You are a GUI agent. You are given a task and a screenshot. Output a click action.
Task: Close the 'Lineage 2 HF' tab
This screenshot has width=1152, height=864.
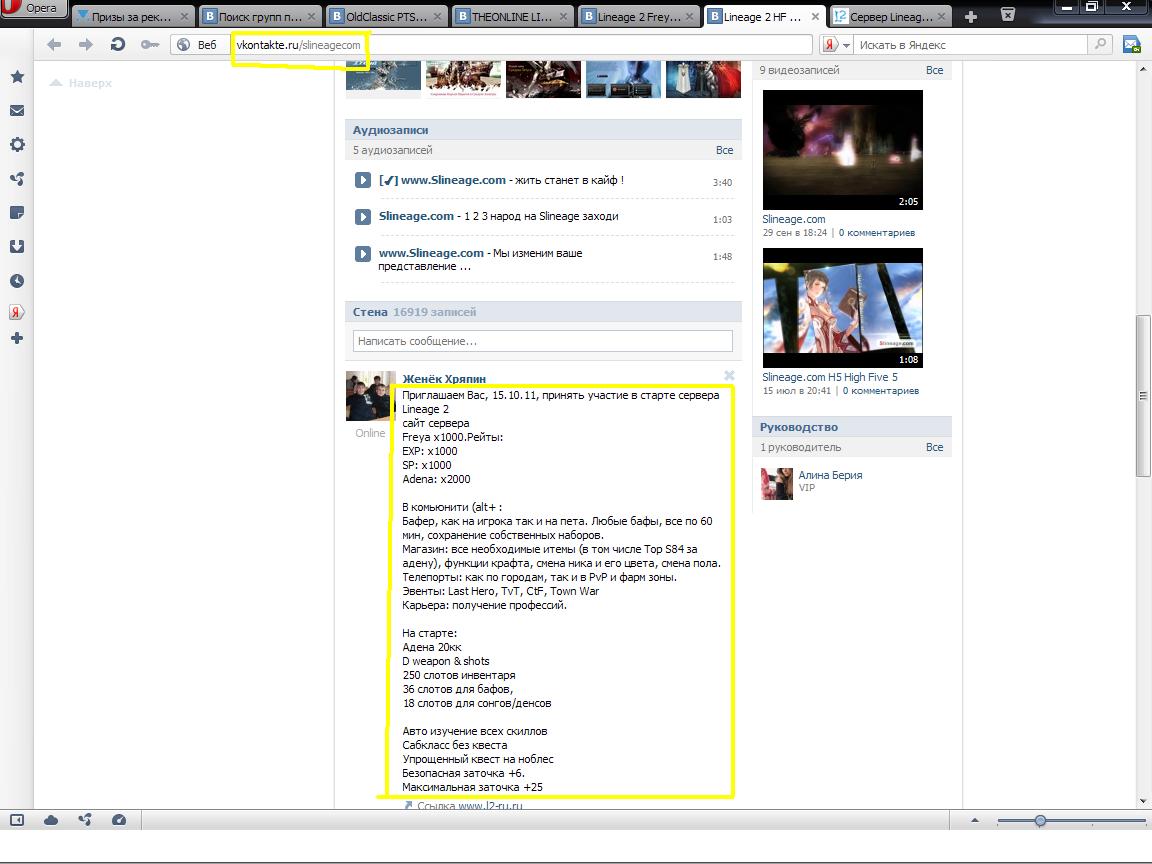tap(815, 16)
